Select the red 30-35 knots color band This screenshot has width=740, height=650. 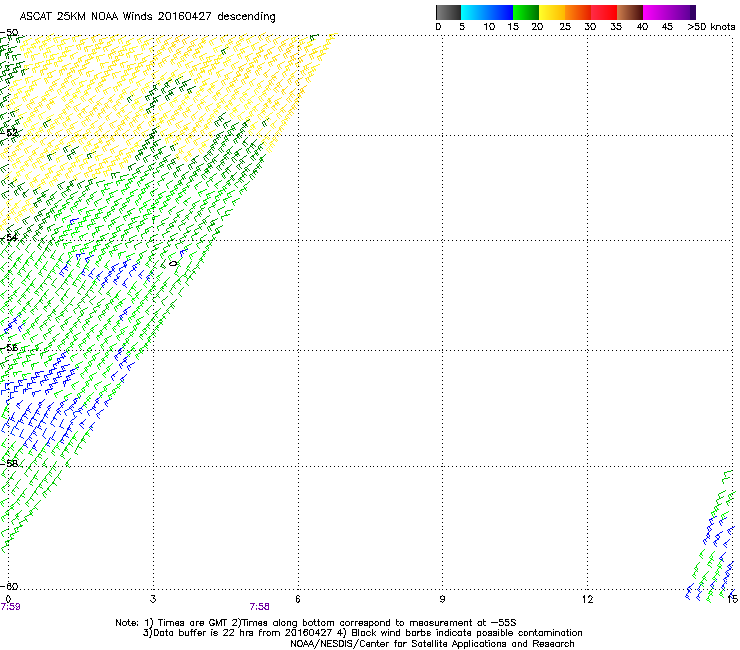(x=604, y=12)
